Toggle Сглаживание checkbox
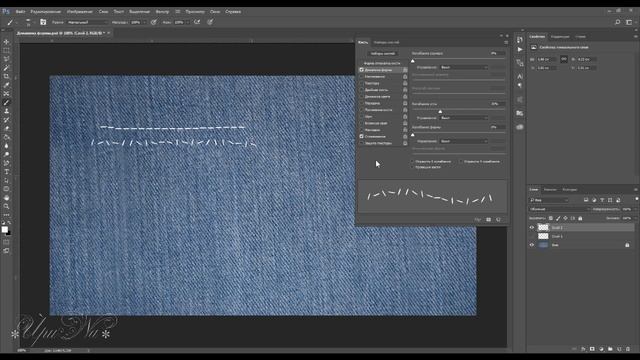640x360 pixels. click(362, 136)
